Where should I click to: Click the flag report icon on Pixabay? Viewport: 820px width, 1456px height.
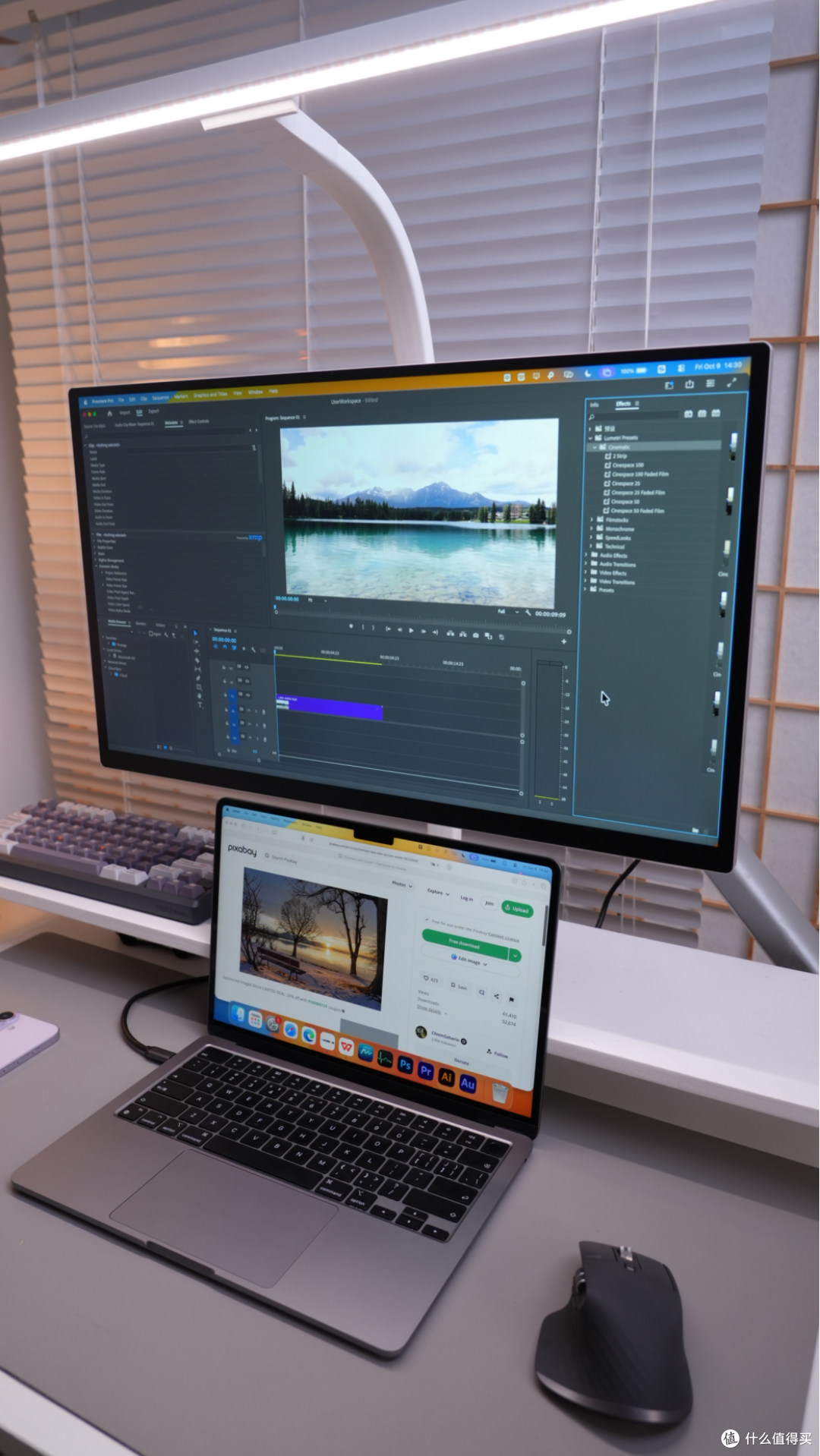(512, 1000)
